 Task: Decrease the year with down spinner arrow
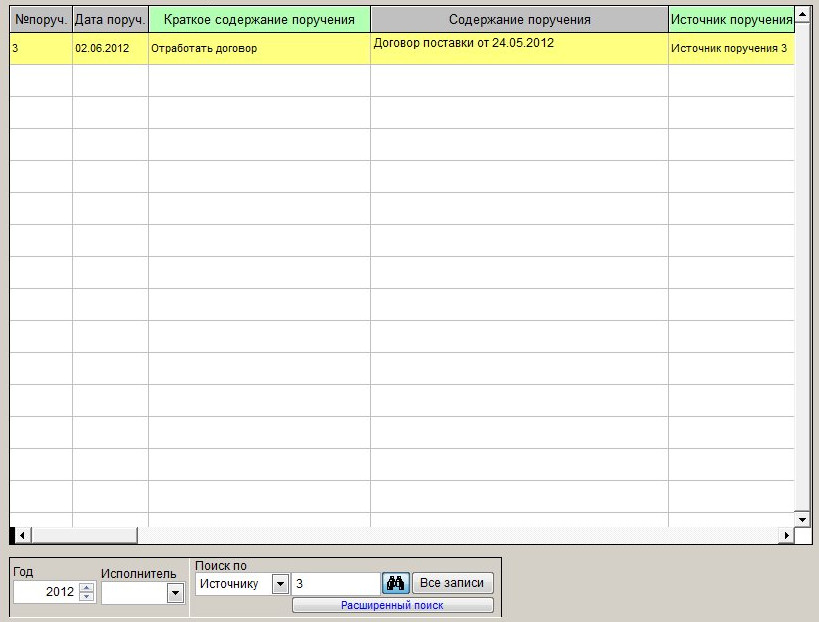tap(87, 596)
